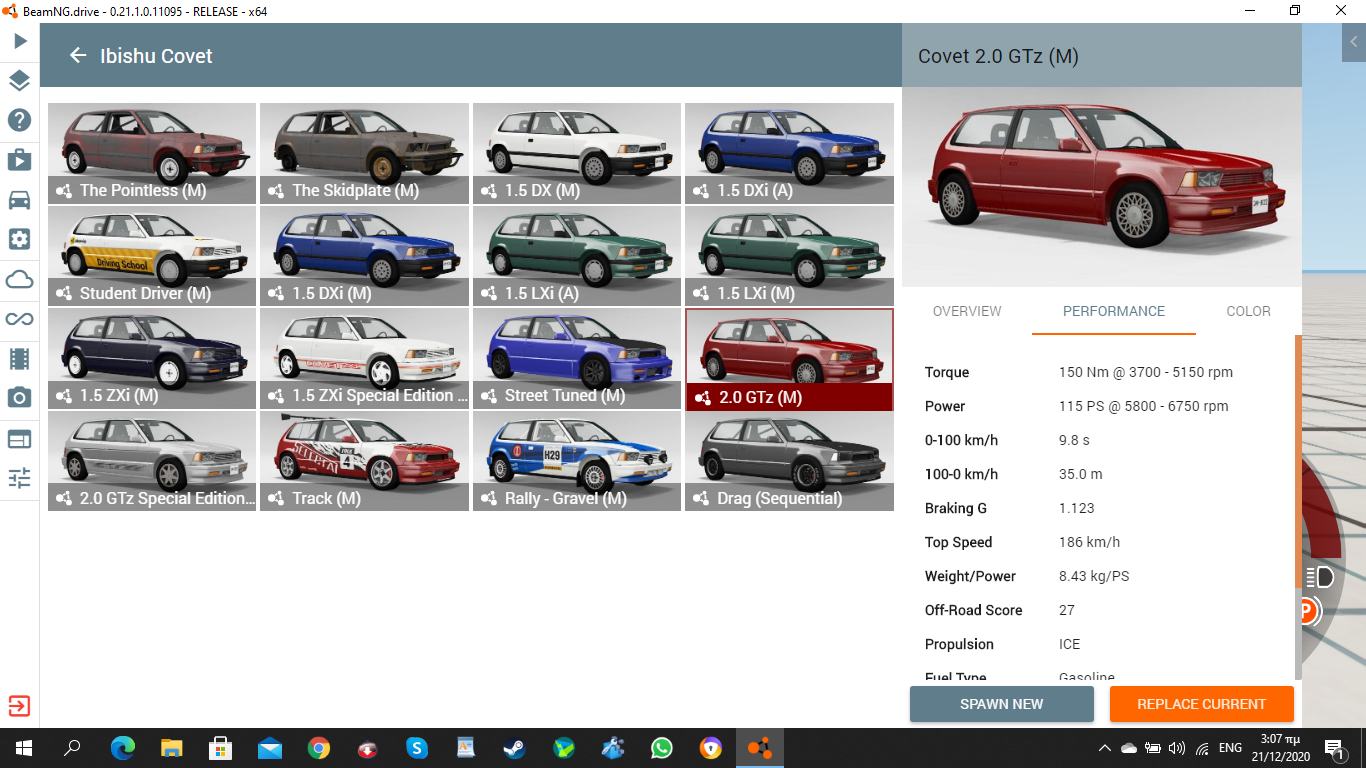Open the UI apps layout icon
The width and height of the screenshot is (1366, 768).
20,438
